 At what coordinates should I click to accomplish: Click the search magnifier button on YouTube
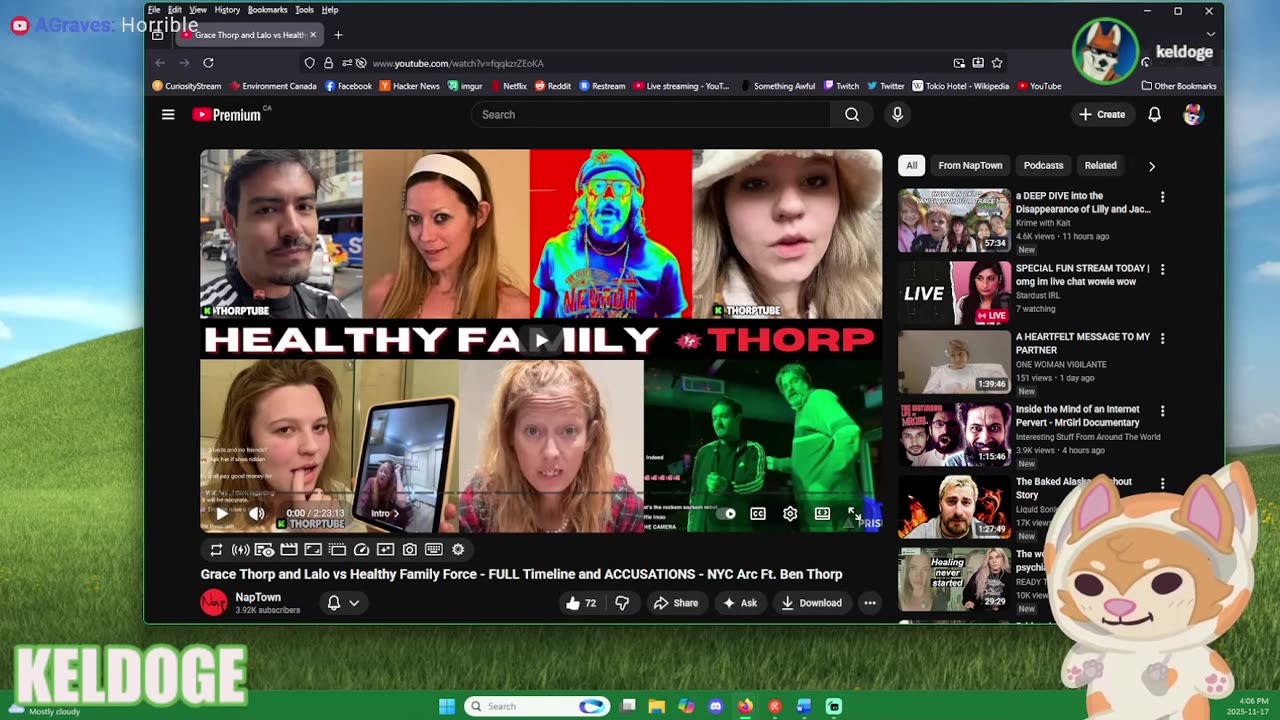851,114
